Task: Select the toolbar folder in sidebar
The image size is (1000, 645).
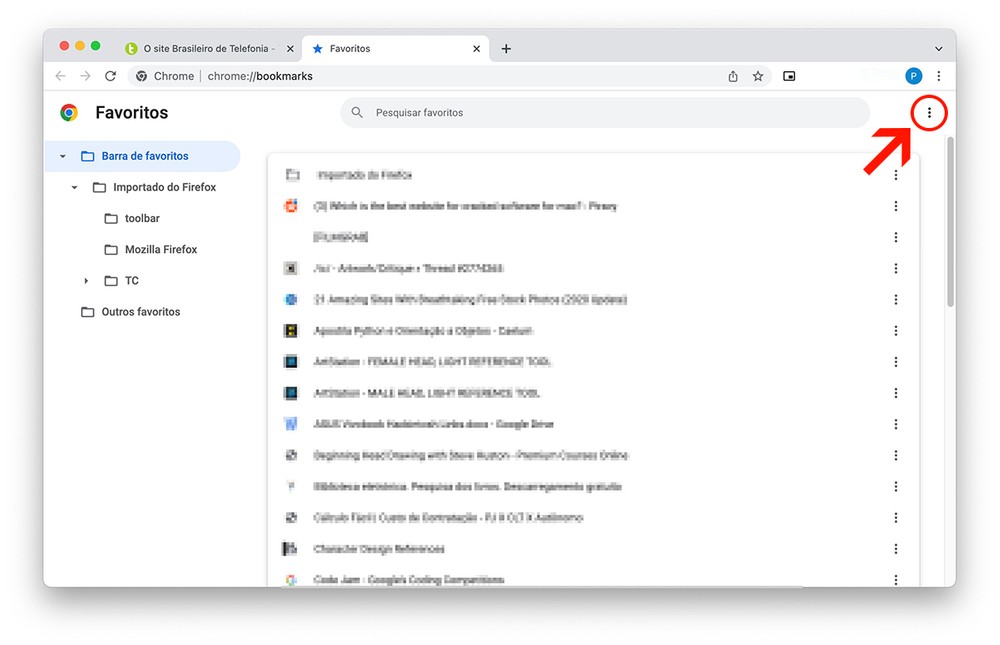Action: [x=142, y=218]
